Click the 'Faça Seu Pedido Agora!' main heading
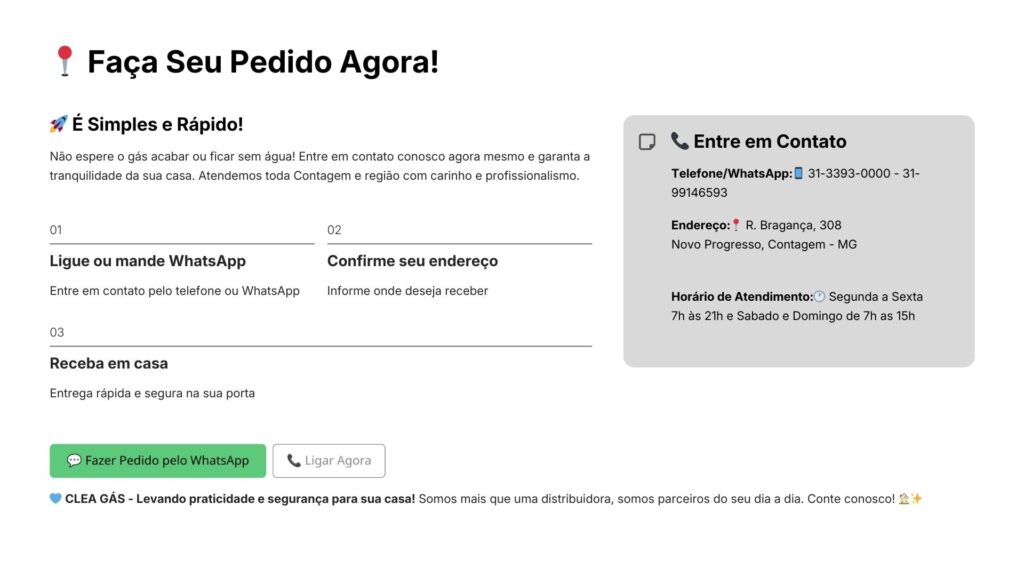Image resolution: width=1024 pixels, height=576 pixels. [263, 62]
